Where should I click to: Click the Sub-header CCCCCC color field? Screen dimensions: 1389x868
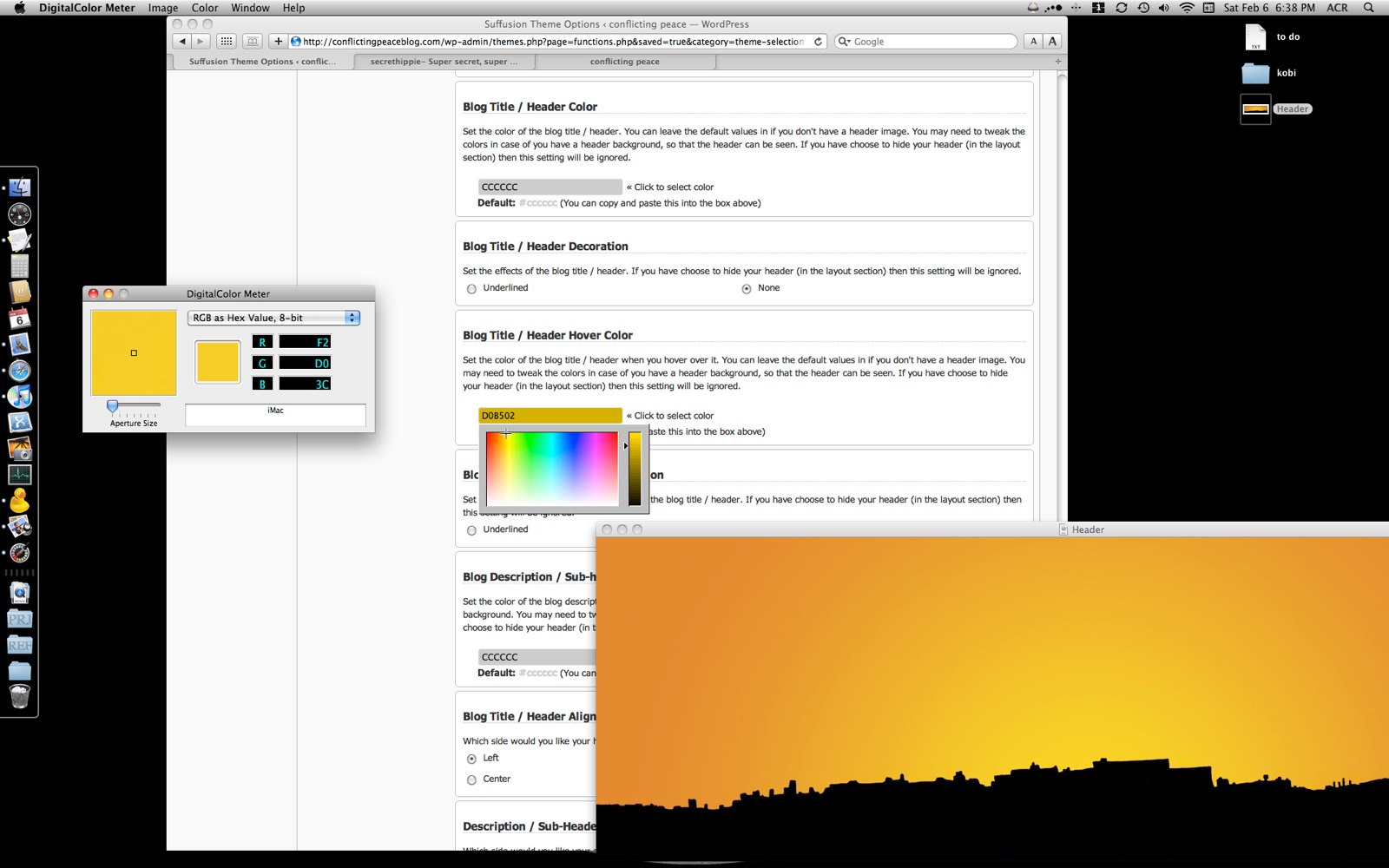coord(538,657)
